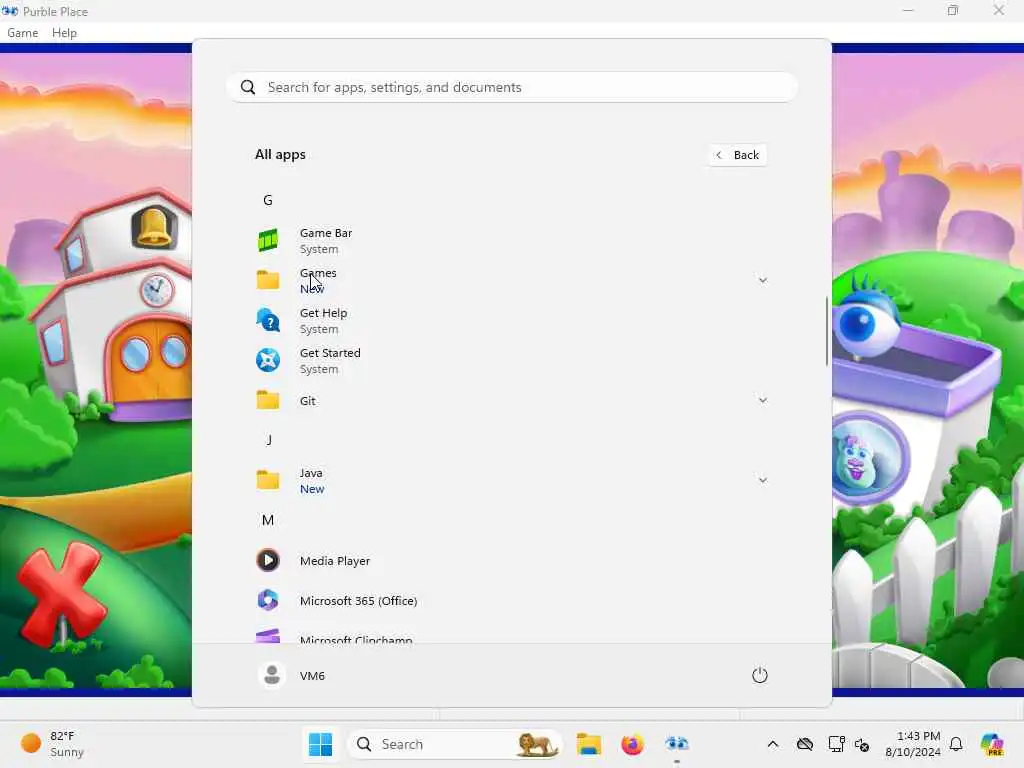The width and height of the screenshot is (1024, 768).
Task: Click the M letter header in app list
Action: (x=268, y=520)
